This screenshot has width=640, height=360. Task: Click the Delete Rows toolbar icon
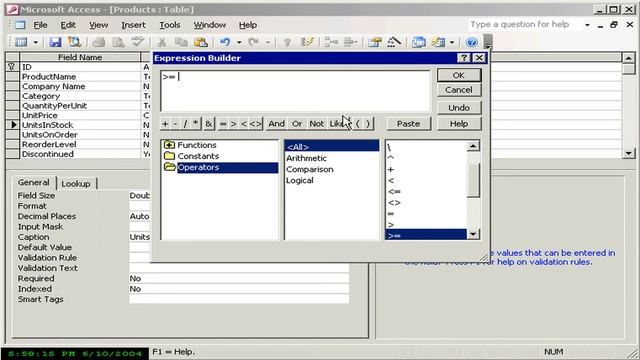click(350, 42)
